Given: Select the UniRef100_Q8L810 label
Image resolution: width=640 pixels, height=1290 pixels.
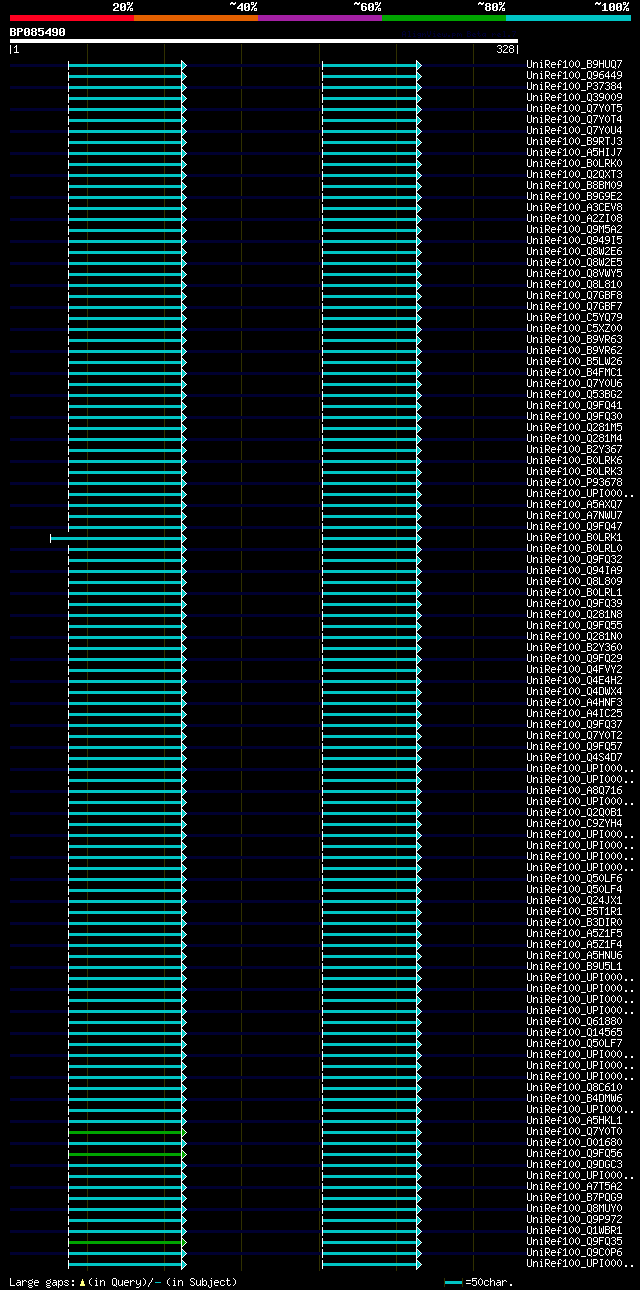Looking at the screenshot, I should click(575, 285).
